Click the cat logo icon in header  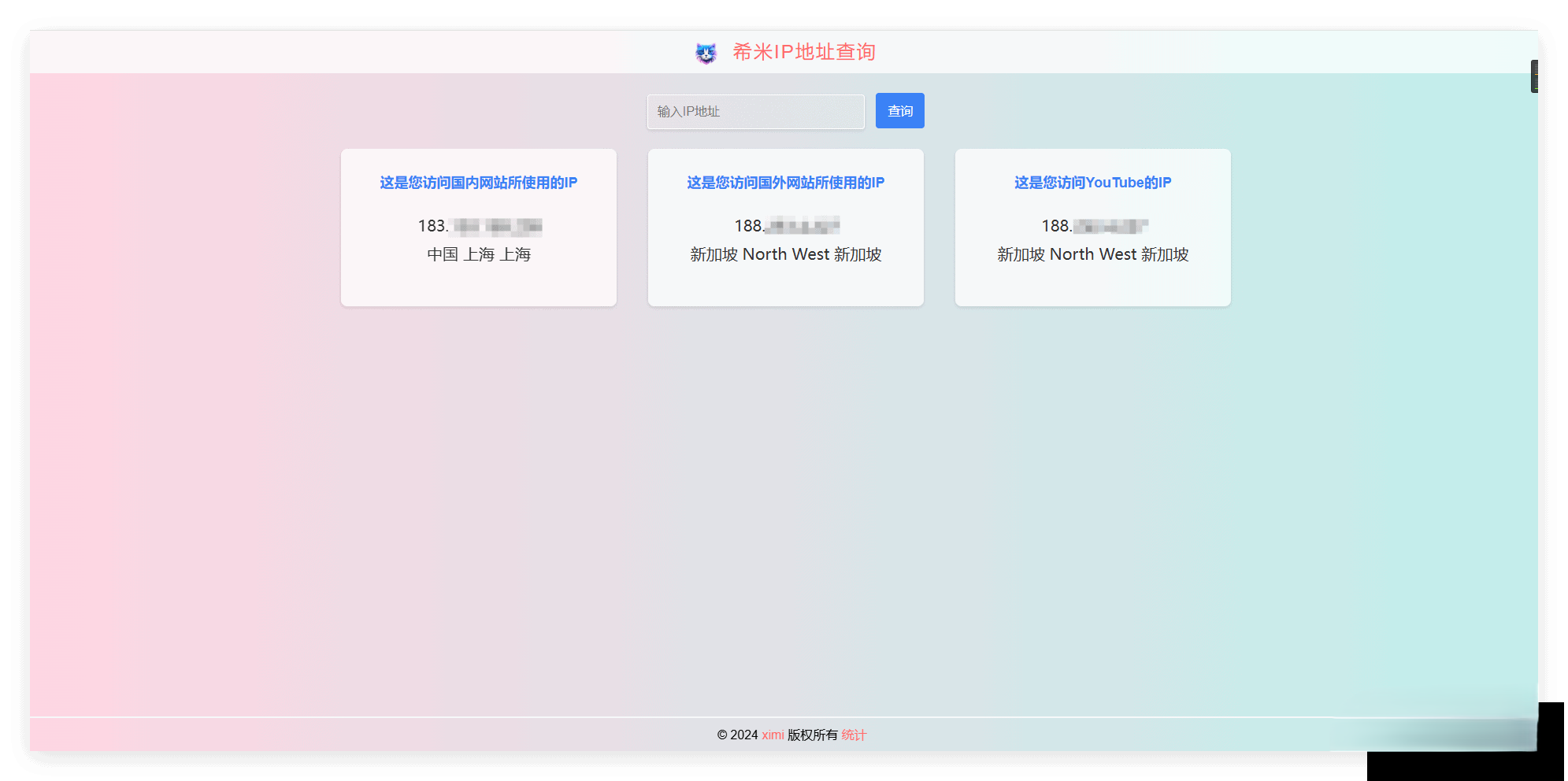click(x=706, y=53)
